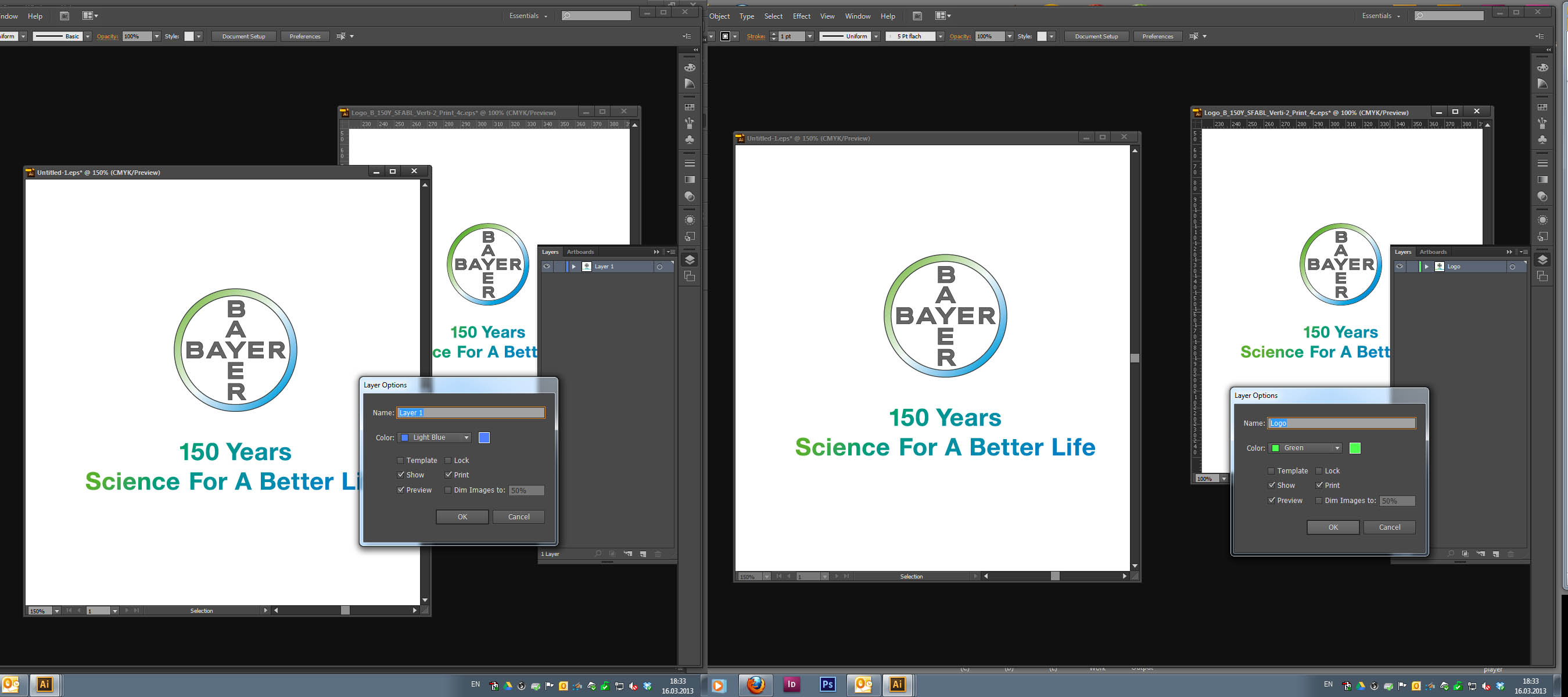Enable Template in the Layer 1 options dialog
The width and height of the screenshot is (1568, 697).
[400, 461]
